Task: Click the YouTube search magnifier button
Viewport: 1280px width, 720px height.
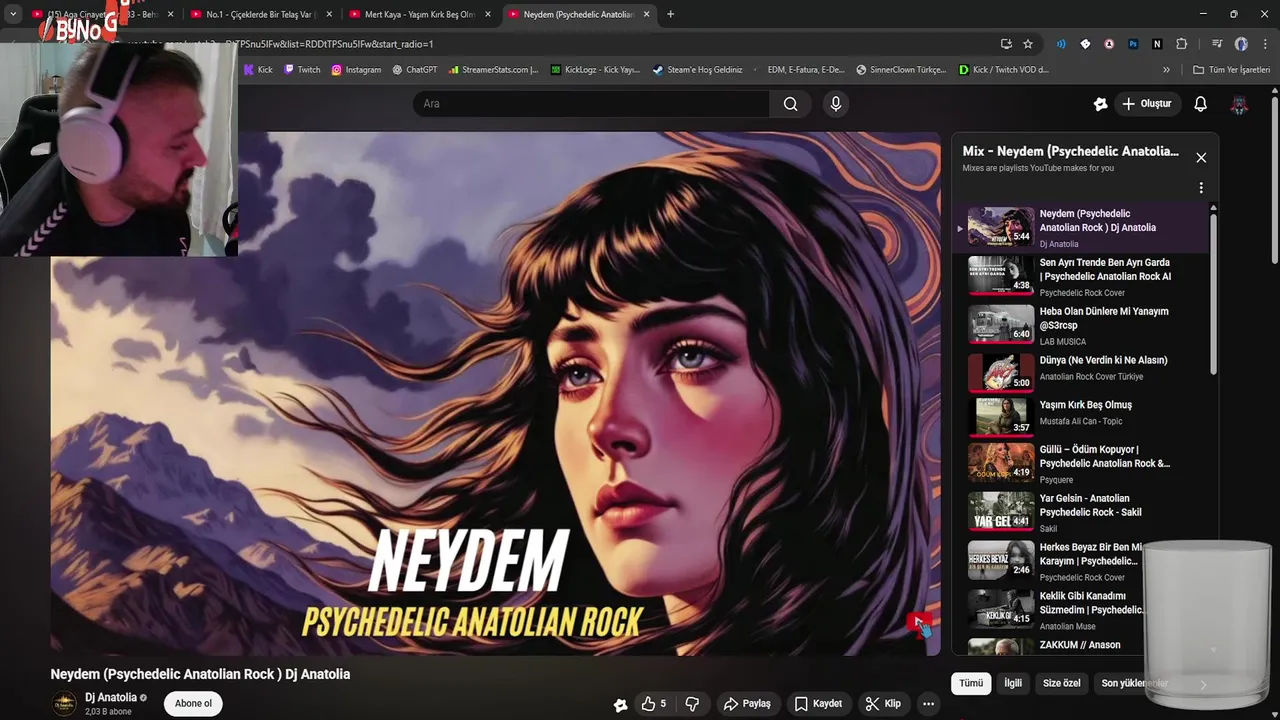Action: (791, 104)
